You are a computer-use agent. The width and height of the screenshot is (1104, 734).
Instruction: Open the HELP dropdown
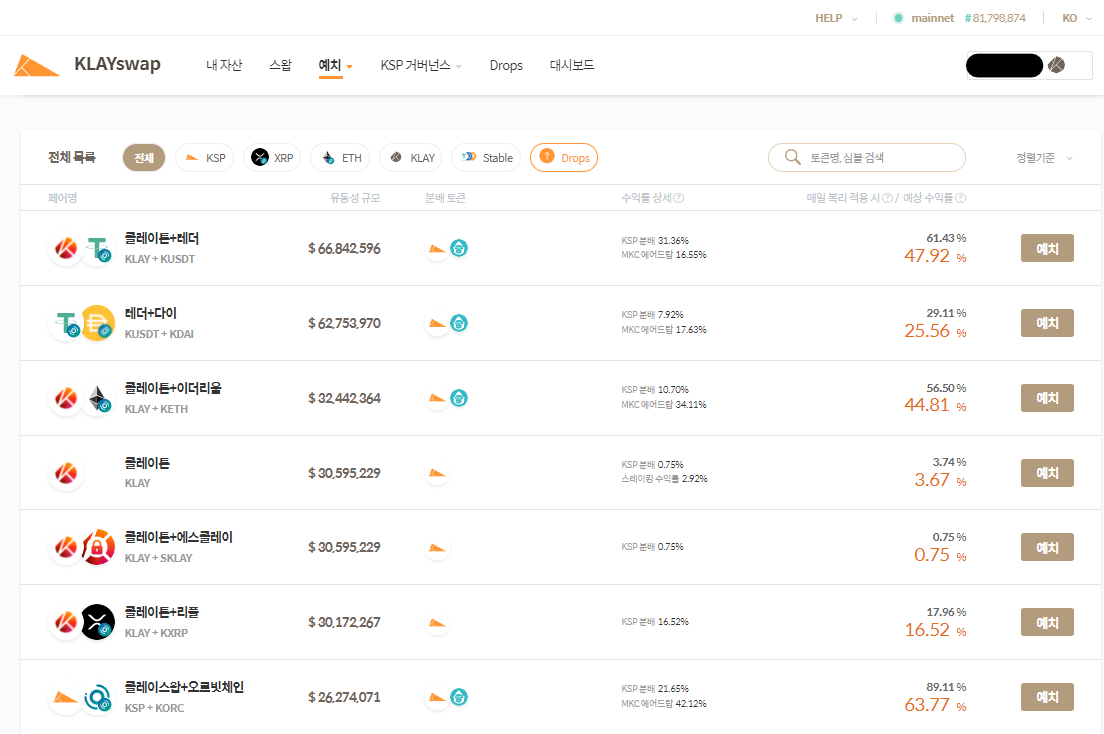tap(836, 18)
